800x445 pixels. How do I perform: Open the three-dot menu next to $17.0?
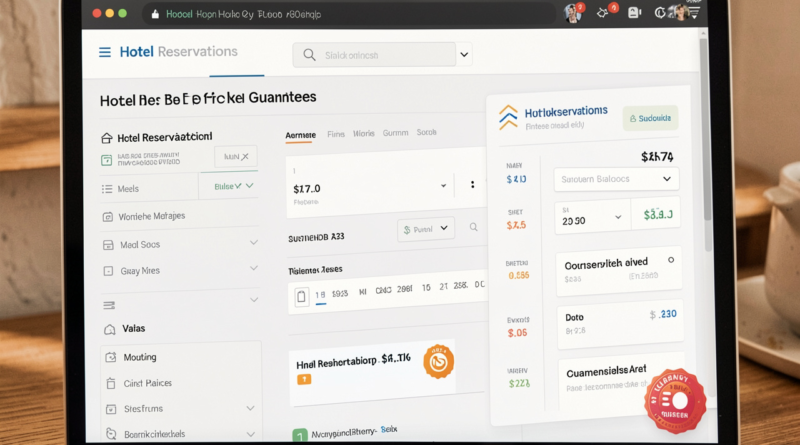point(471,185)
